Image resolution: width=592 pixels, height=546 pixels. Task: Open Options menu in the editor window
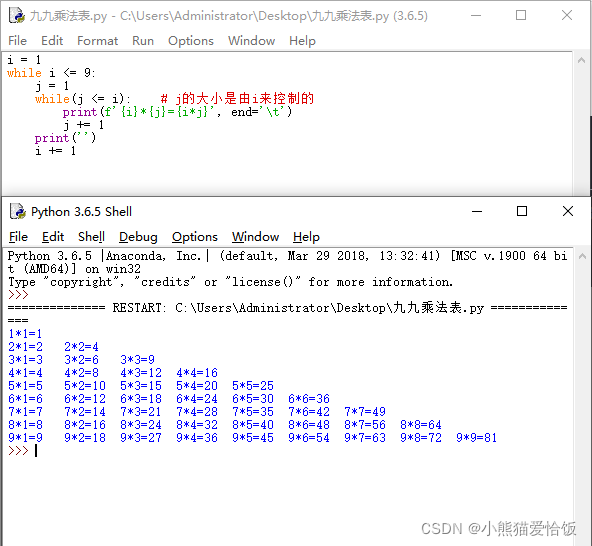pyautogui.click(x=191, y=40)
